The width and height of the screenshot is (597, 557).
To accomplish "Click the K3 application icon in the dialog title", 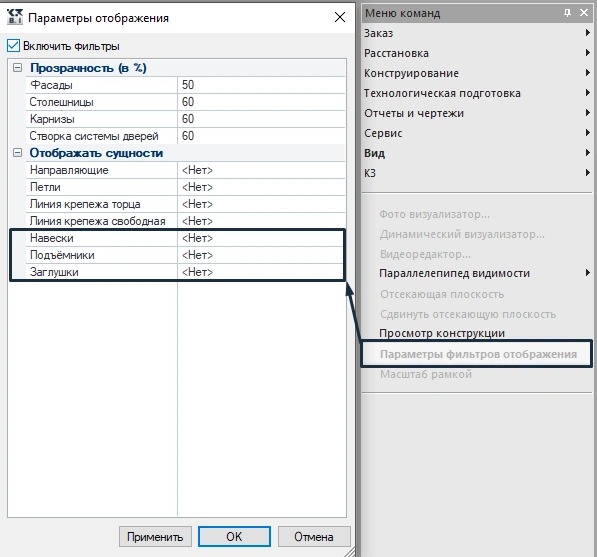I will click(15, 17).
